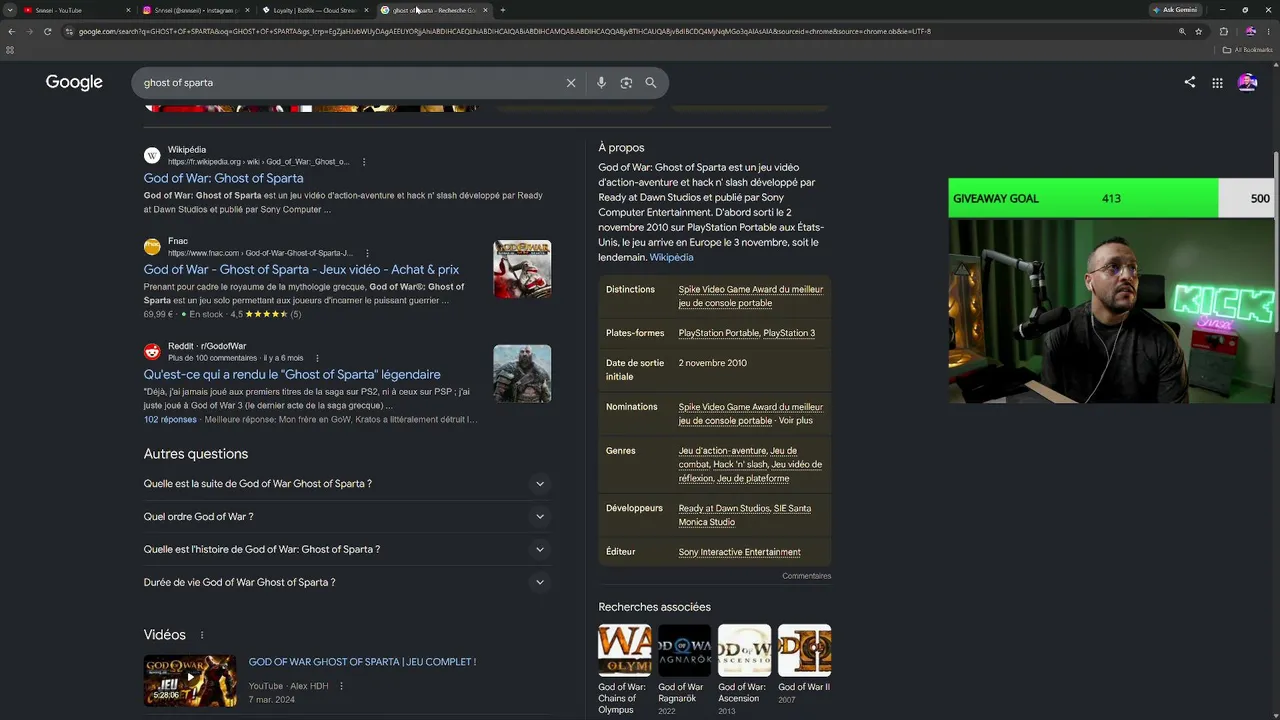Open the Reddit Kratos thumbnail
This screenshot has height=720, width=1280.
coord(522,374)
